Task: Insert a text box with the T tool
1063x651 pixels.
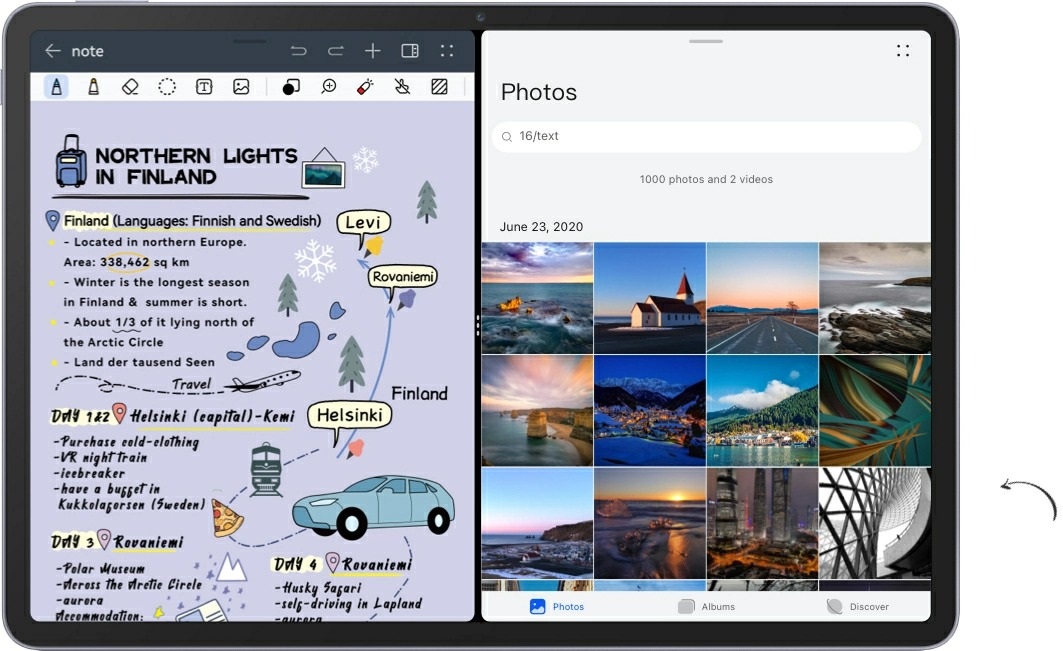Action: click(x=204, y=87)
